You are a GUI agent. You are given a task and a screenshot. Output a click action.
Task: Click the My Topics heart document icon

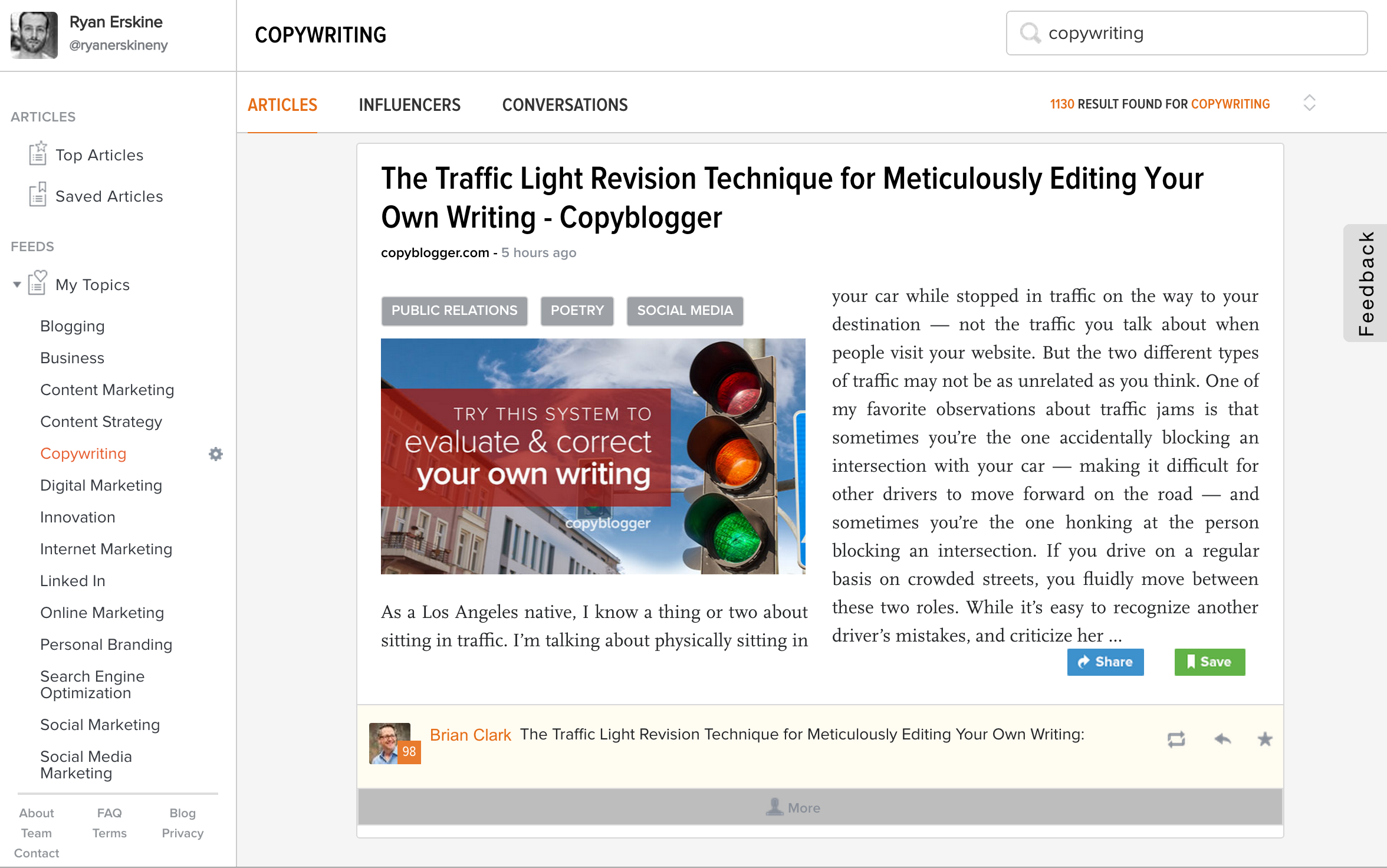tap(38, 283)
